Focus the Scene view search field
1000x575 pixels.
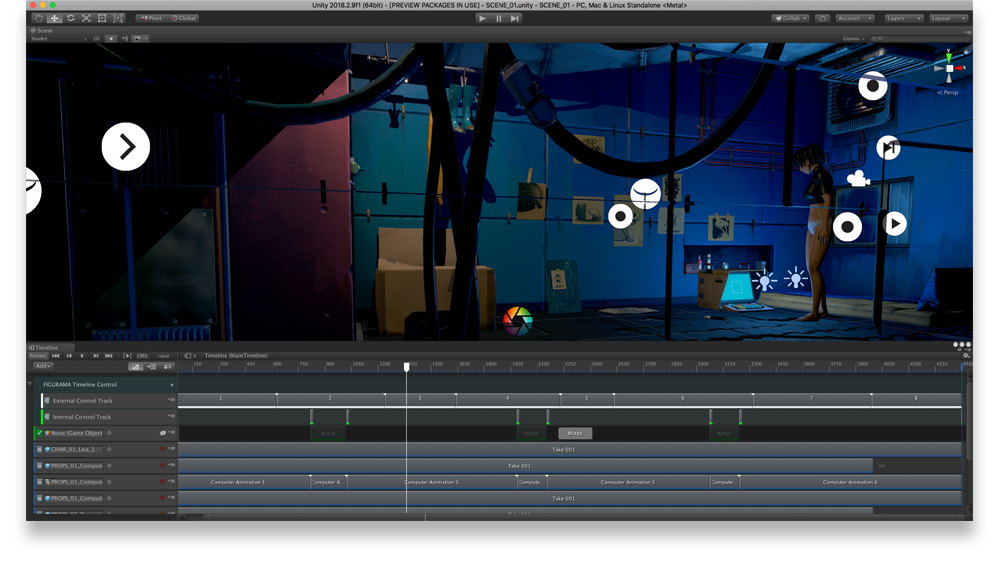tap(920, 39)
